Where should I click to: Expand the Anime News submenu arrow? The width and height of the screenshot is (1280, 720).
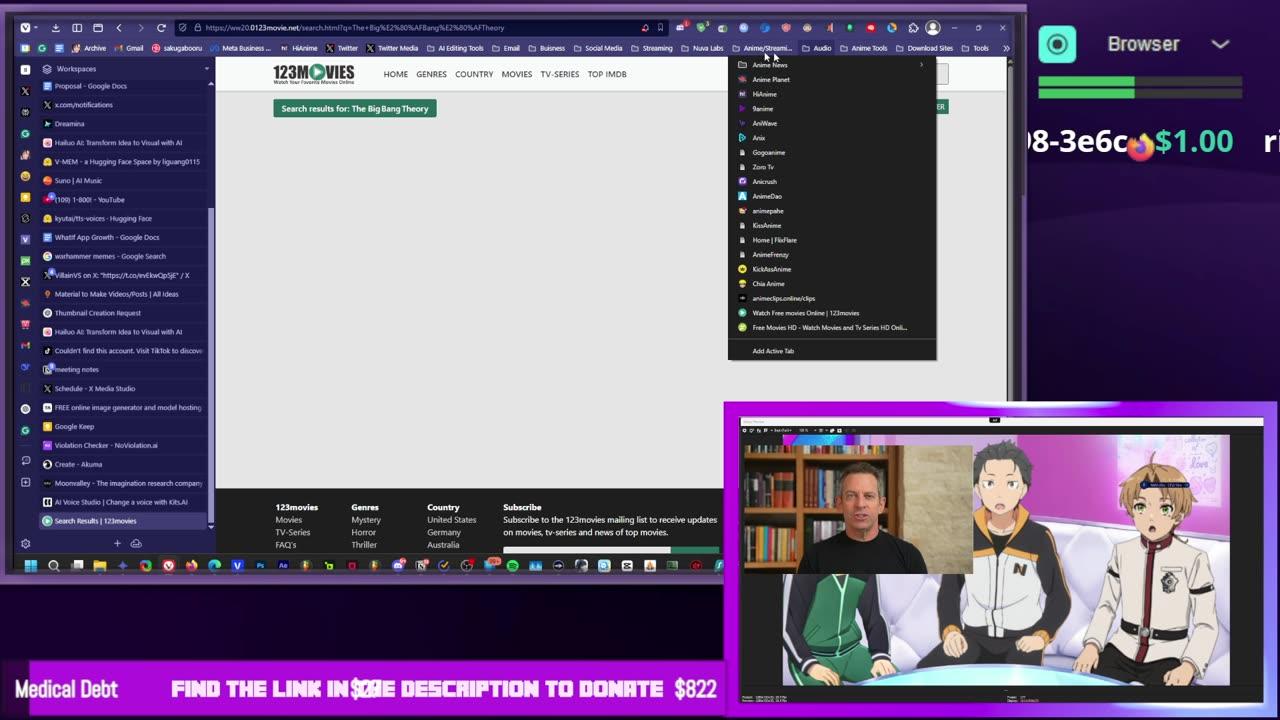click(921, 65)
